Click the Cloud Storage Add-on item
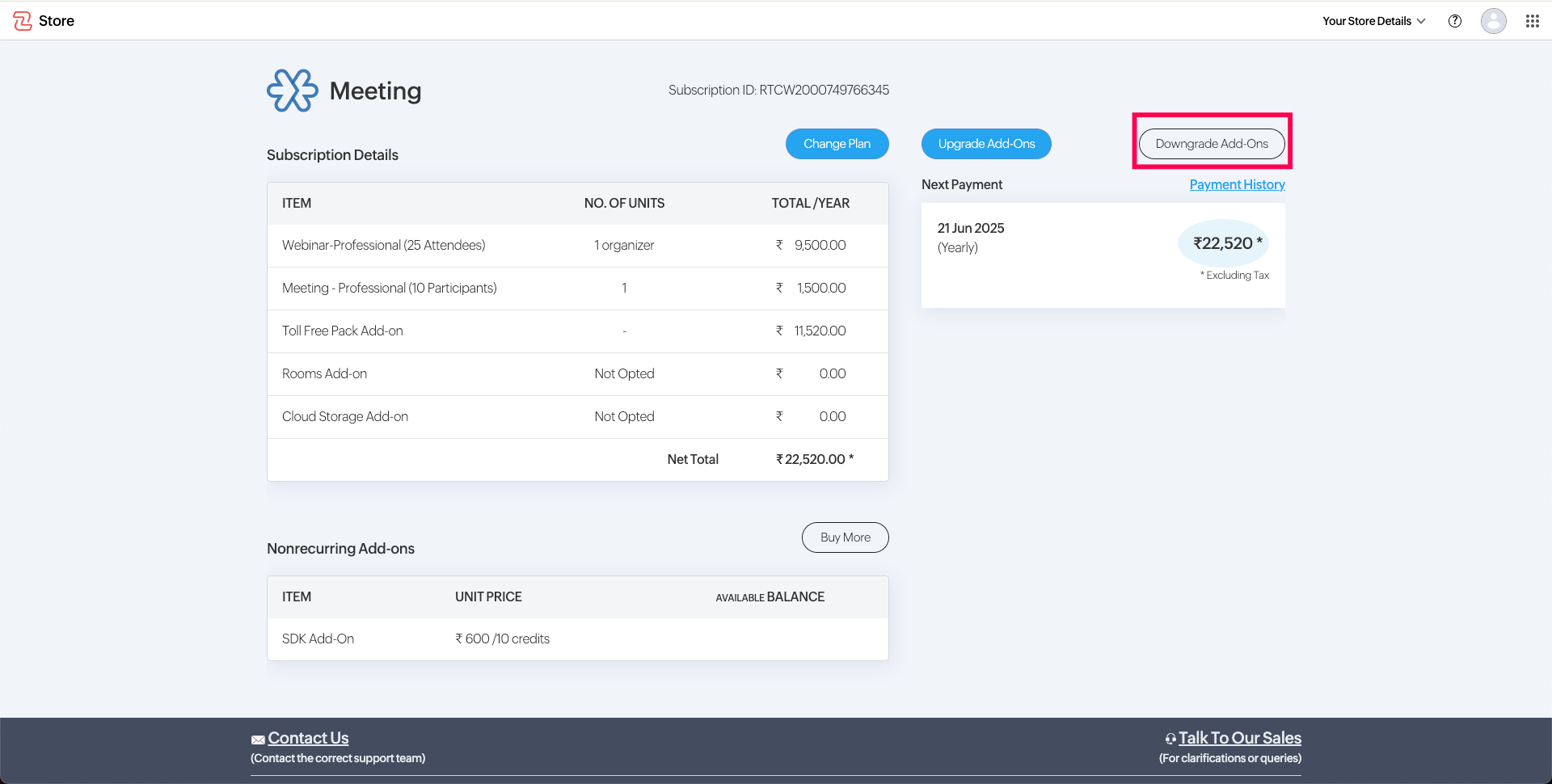Screen dimensions: 1552x784 pos(345,416)
